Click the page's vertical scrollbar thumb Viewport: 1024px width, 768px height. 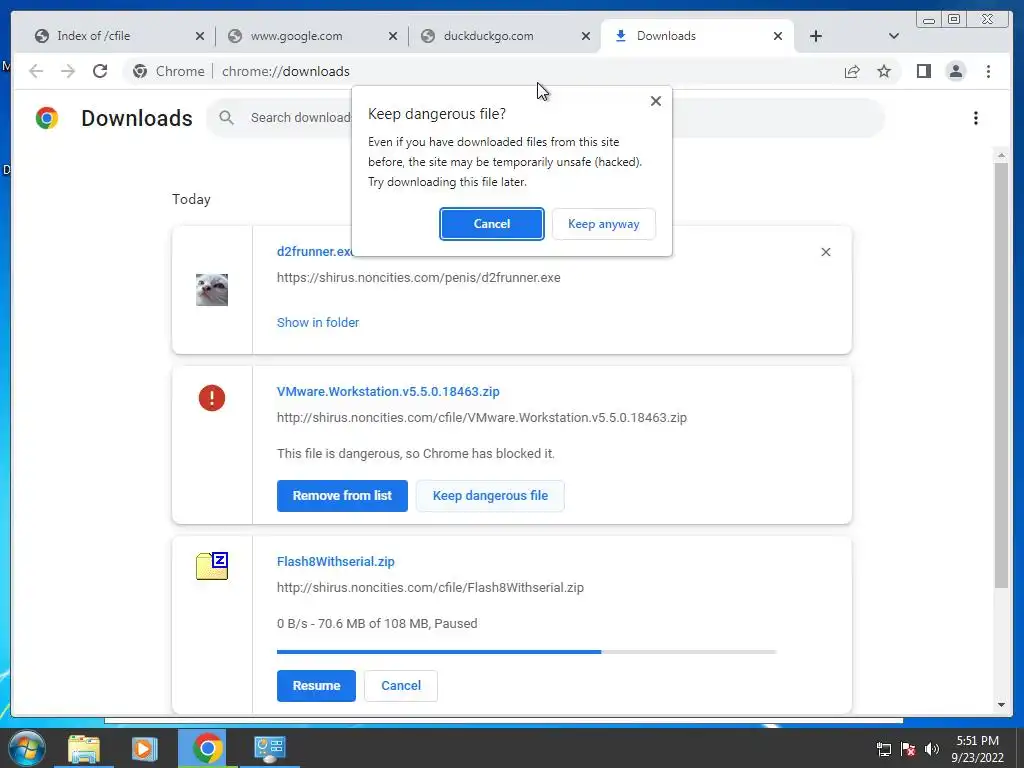click(x=1001, y=376)
